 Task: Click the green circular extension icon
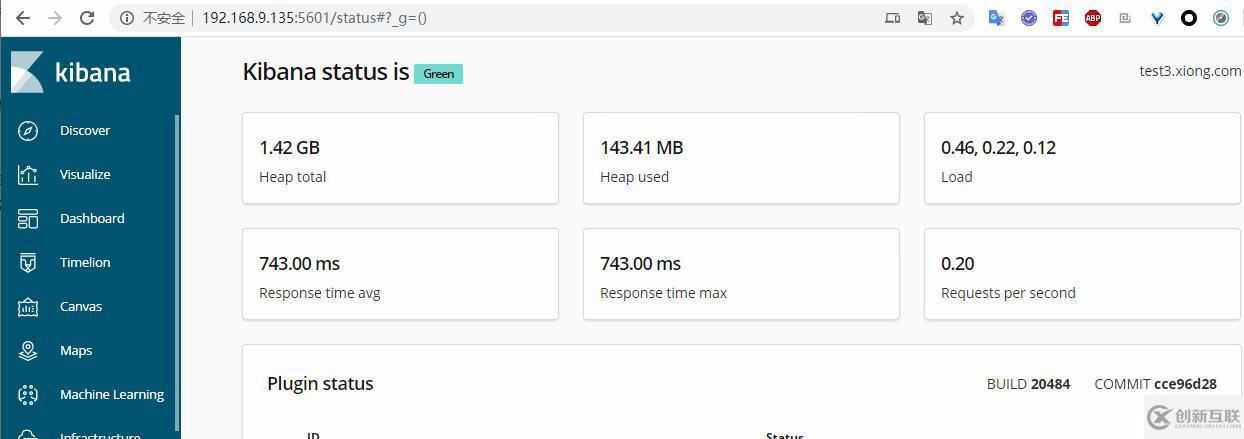point(1221,18)
